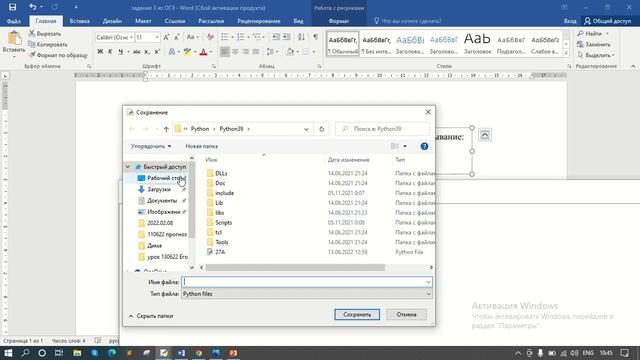Click blue help icon in save dialog
The height and width of the screenshot is (360, 640).
(424, 146)
